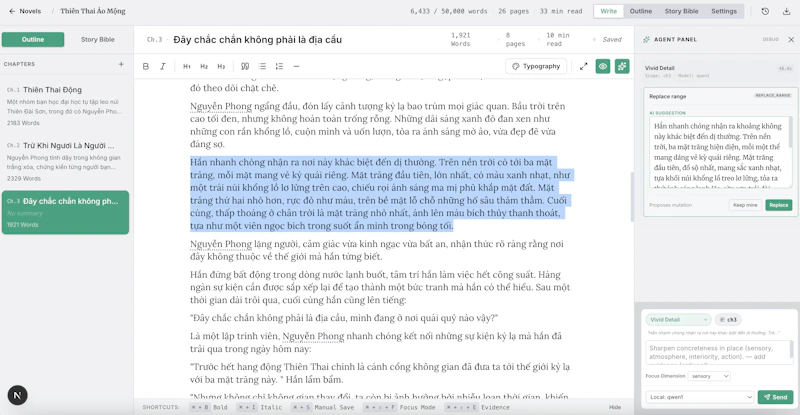The image size is (800, 415).
Task: Switch to the Write tab
Action: 608,11
